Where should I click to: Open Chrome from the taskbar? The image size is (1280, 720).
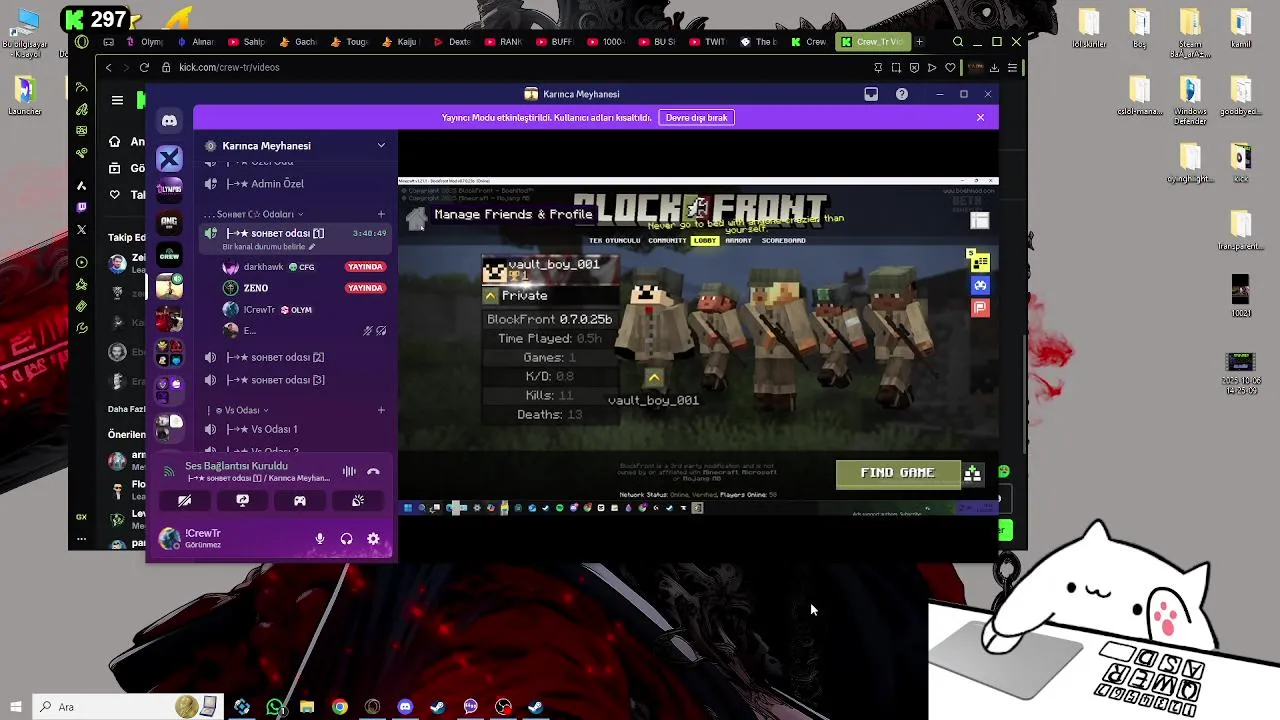click(340, 707)
